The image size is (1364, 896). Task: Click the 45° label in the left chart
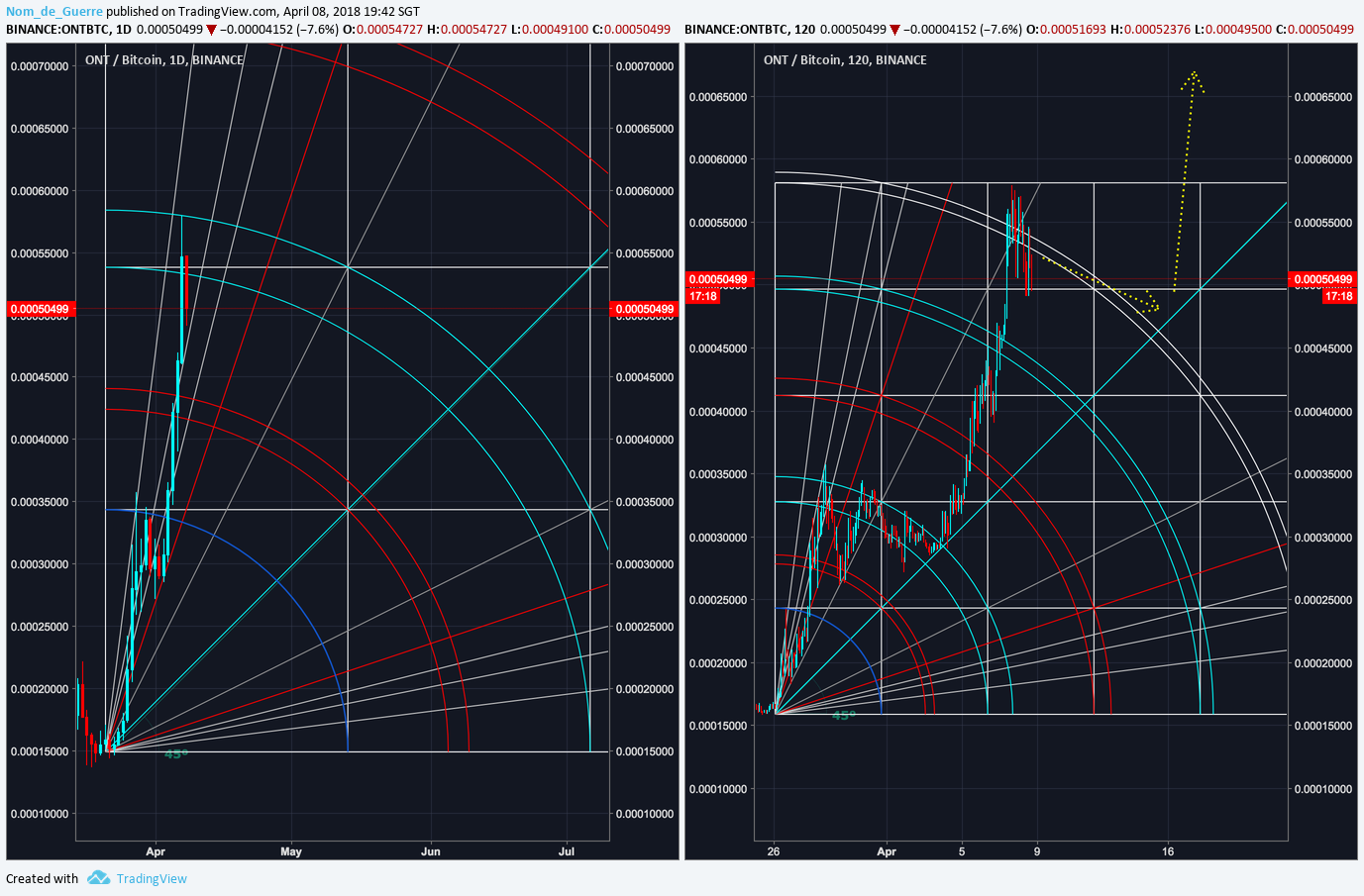point(176,754)
